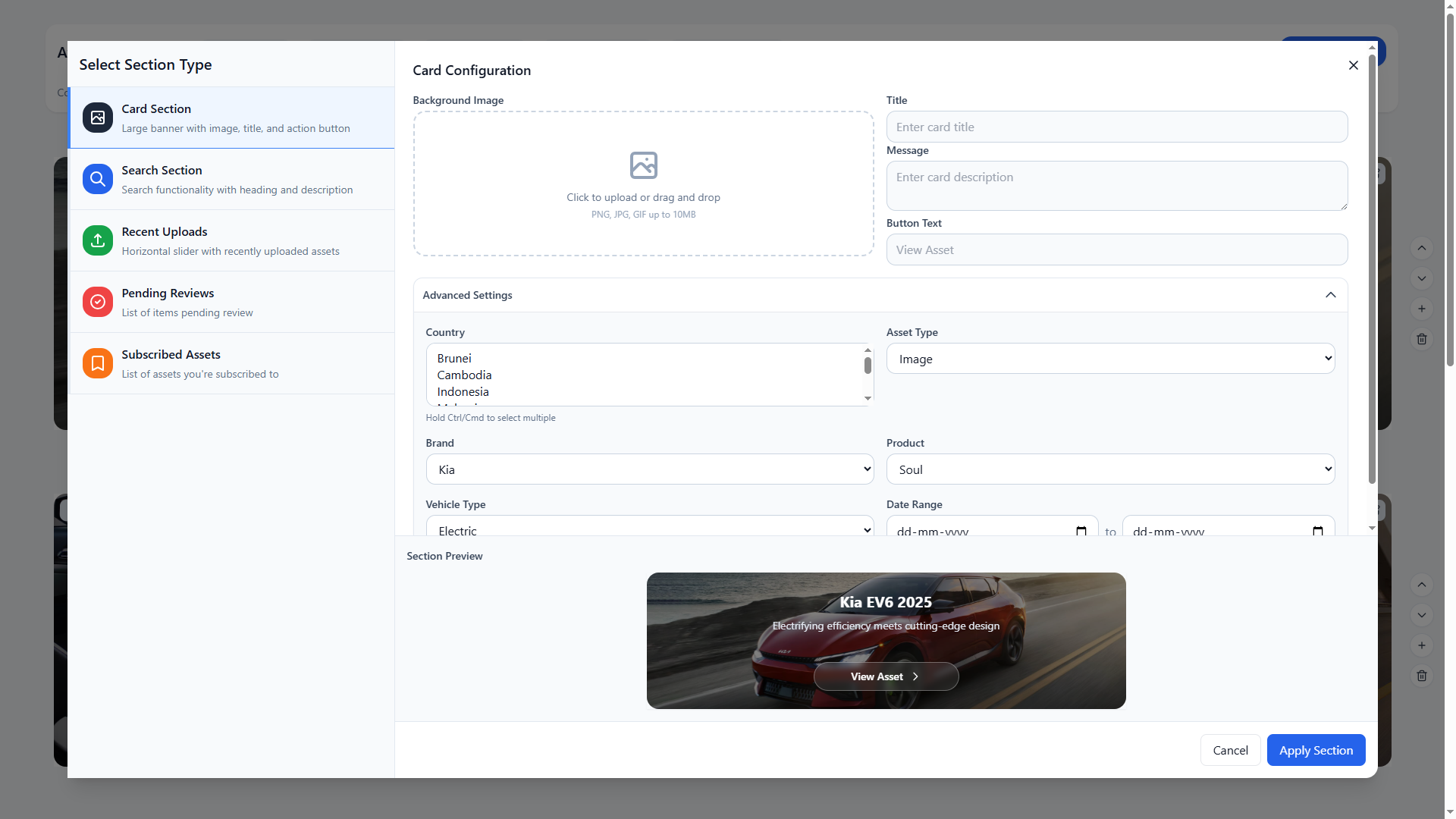This screenshot has height=819, width=1456.
Task: Move upper background section down
Action: tap(1422, 278)
